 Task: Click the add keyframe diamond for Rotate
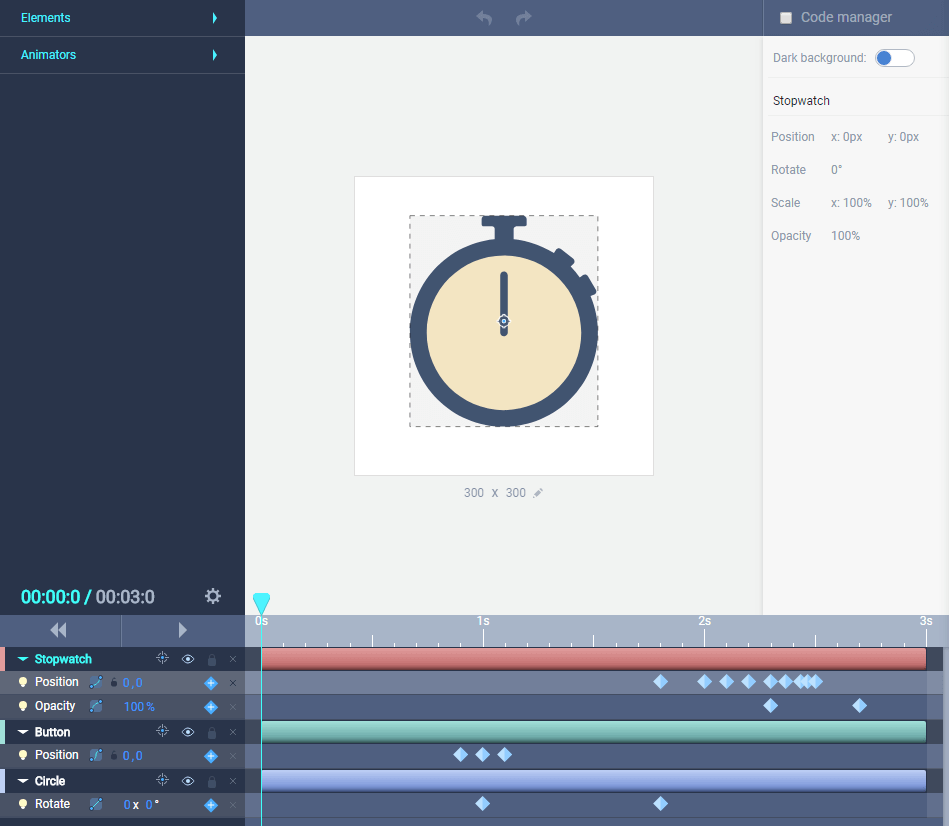[x=210, y=804]
